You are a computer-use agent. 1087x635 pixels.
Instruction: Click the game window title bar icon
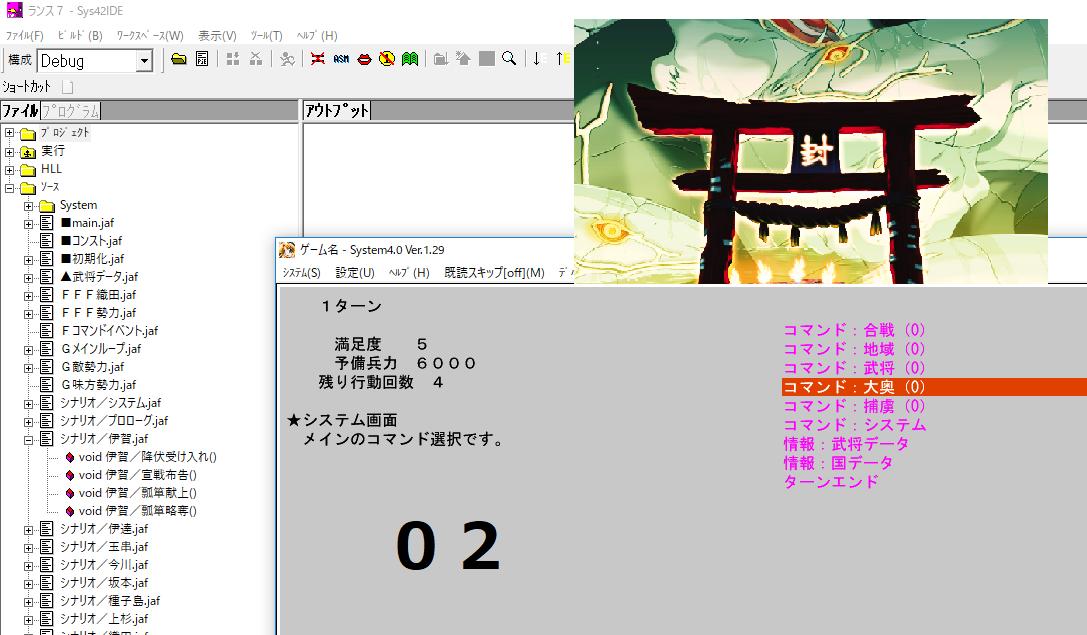point(287,250)
